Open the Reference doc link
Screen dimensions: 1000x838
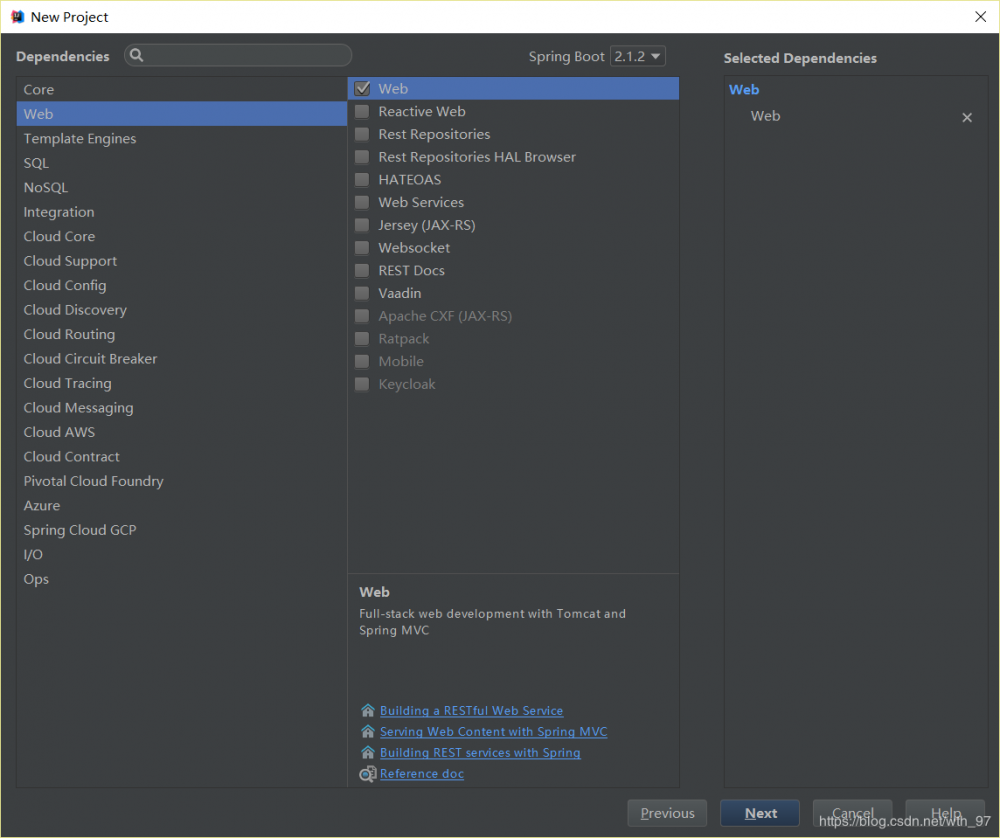422,774
